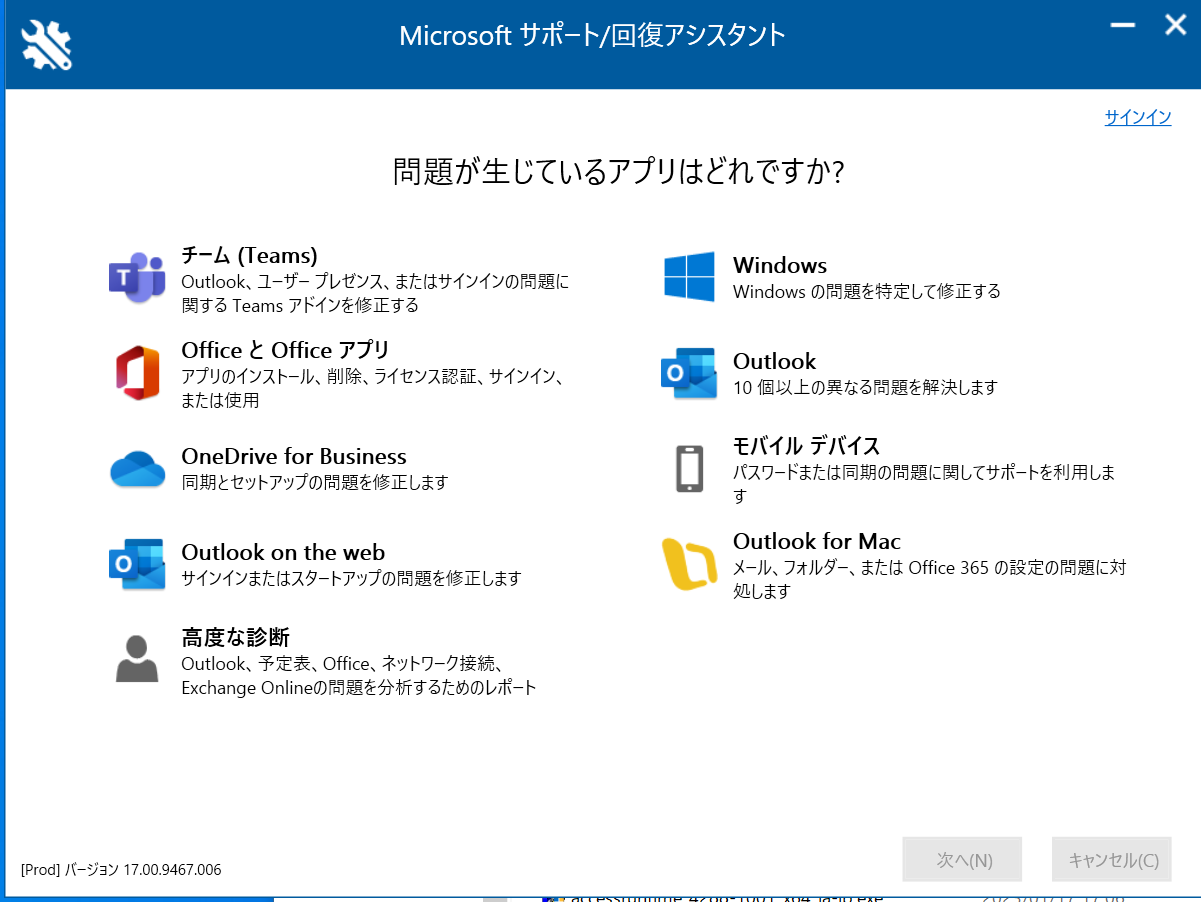Close the Microsoft サポート/回復アシスタント window
This screenshot has width=1201, height=902.
(x=1175, y=25)
